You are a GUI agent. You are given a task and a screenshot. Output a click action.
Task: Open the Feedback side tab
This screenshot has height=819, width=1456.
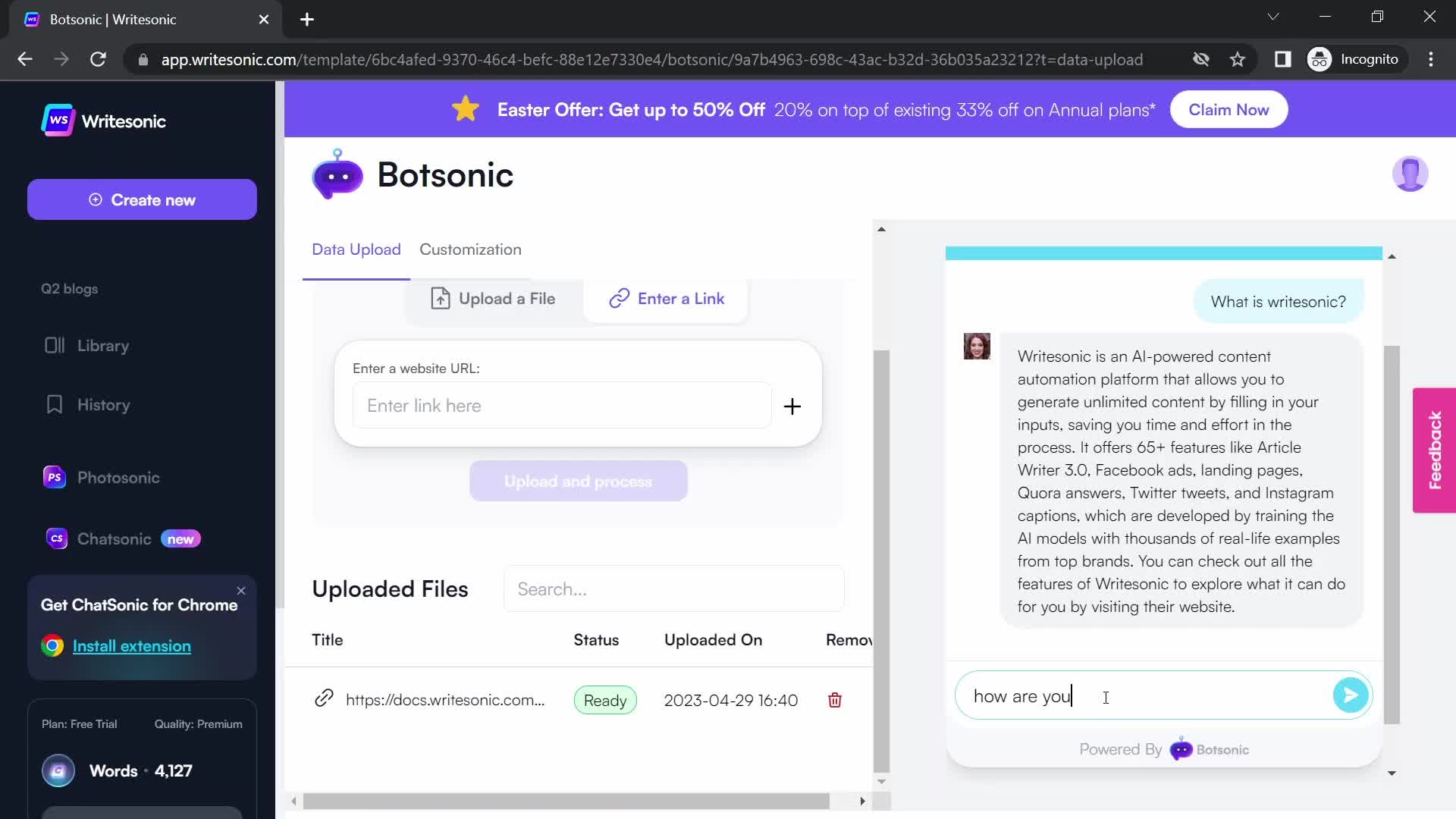pyautogui.click(x=1434, y=450)
